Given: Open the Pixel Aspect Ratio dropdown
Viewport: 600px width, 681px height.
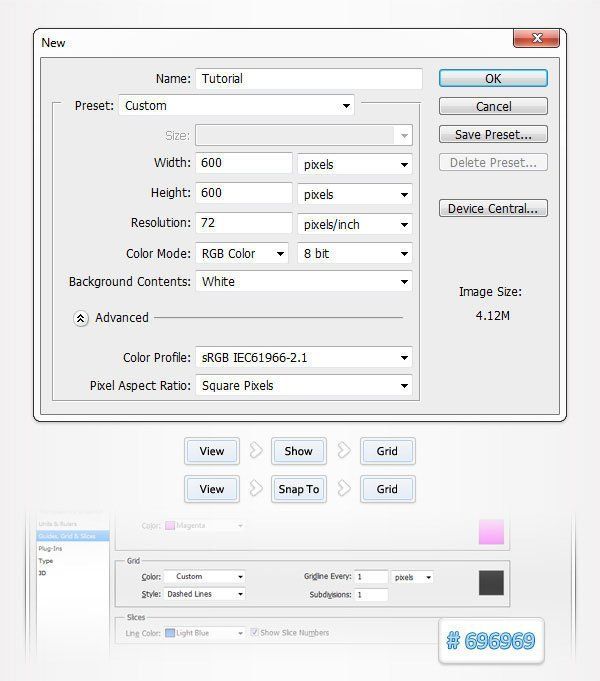Looking at the screenshot, I should point(304,385).
